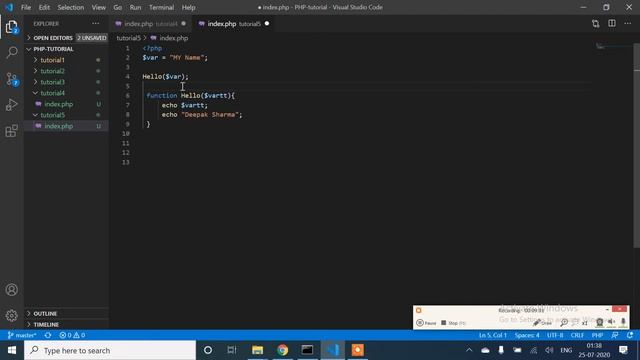Click Ln 5, Col 1 in status bar
640x360 pixels.
click(493, 335)
